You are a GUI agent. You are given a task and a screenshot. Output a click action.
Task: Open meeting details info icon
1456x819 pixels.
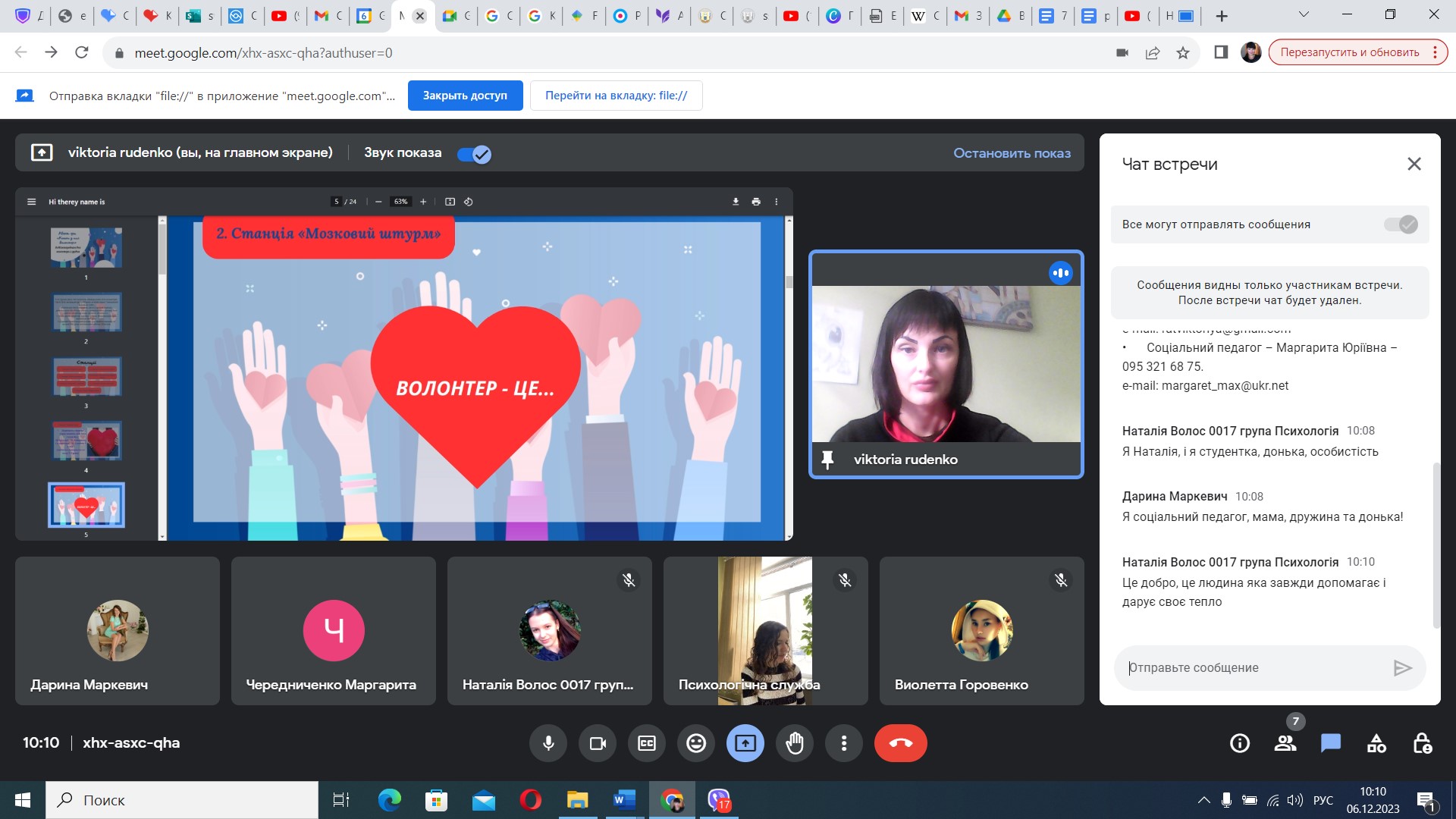(x=1240, y=743)
